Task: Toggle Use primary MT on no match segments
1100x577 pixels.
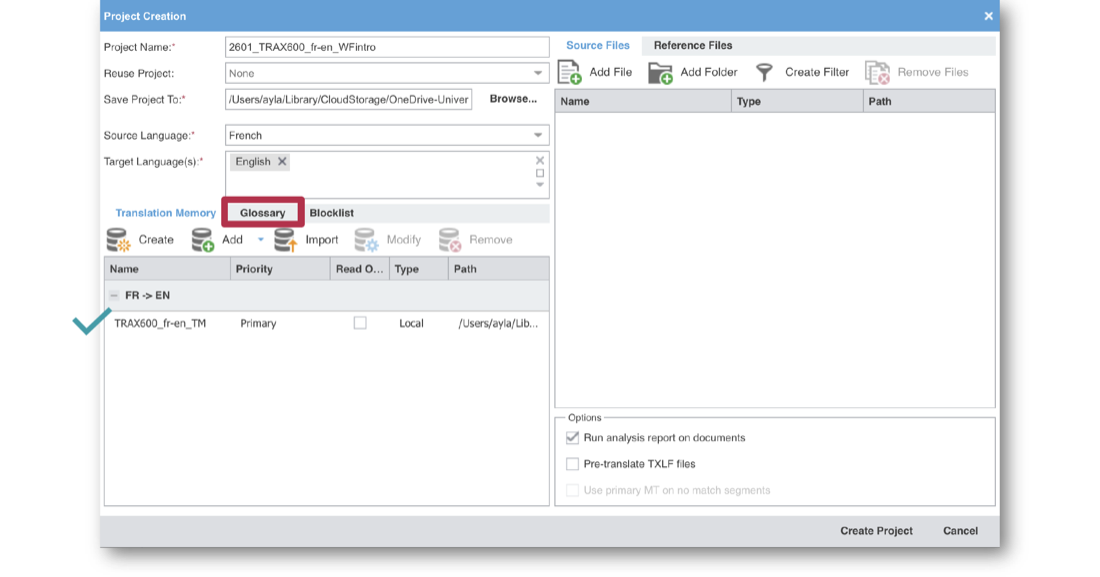Action: click(x=572, y=490)
